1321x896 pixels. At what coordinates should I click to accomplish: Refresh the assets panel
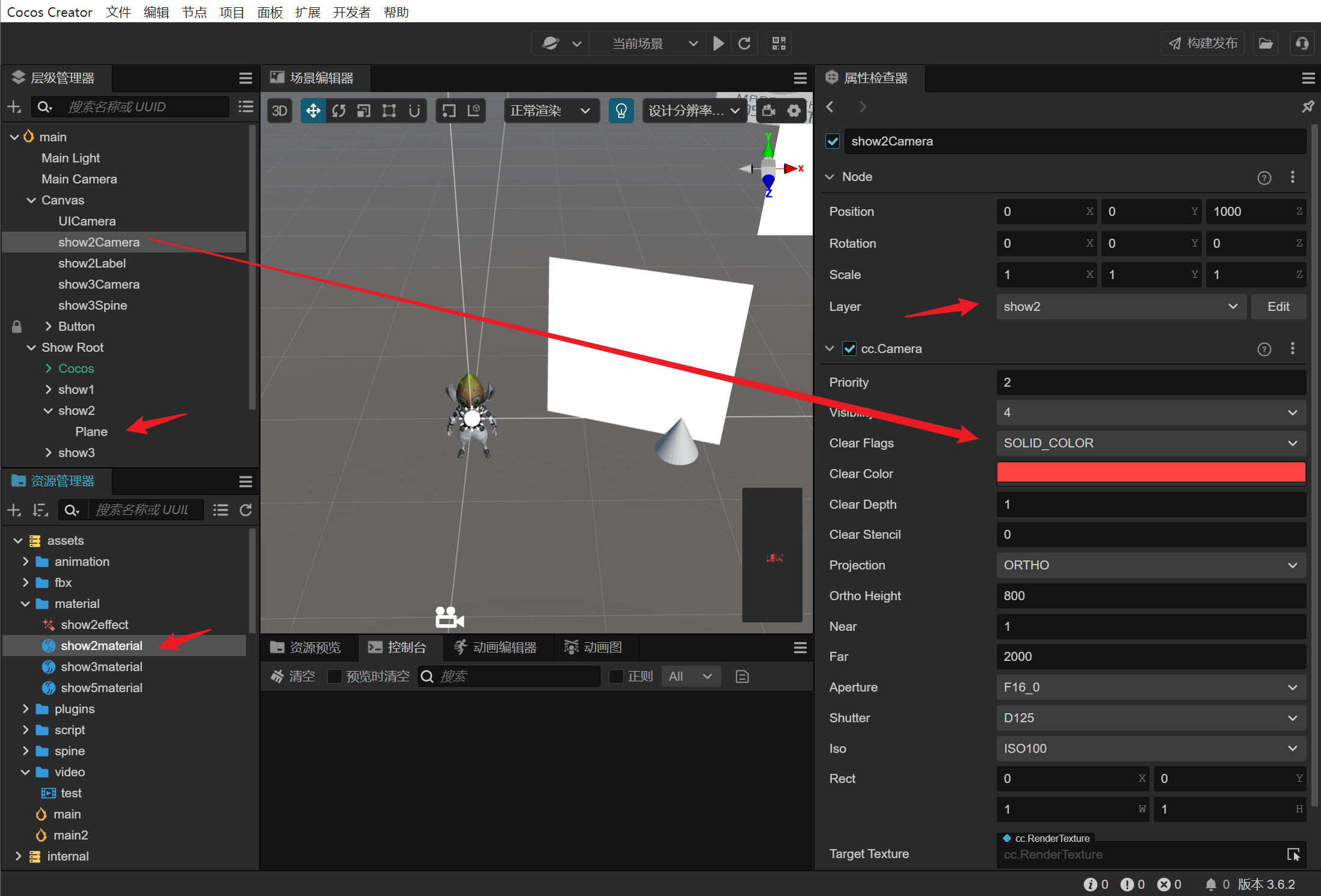pos(245,510)
